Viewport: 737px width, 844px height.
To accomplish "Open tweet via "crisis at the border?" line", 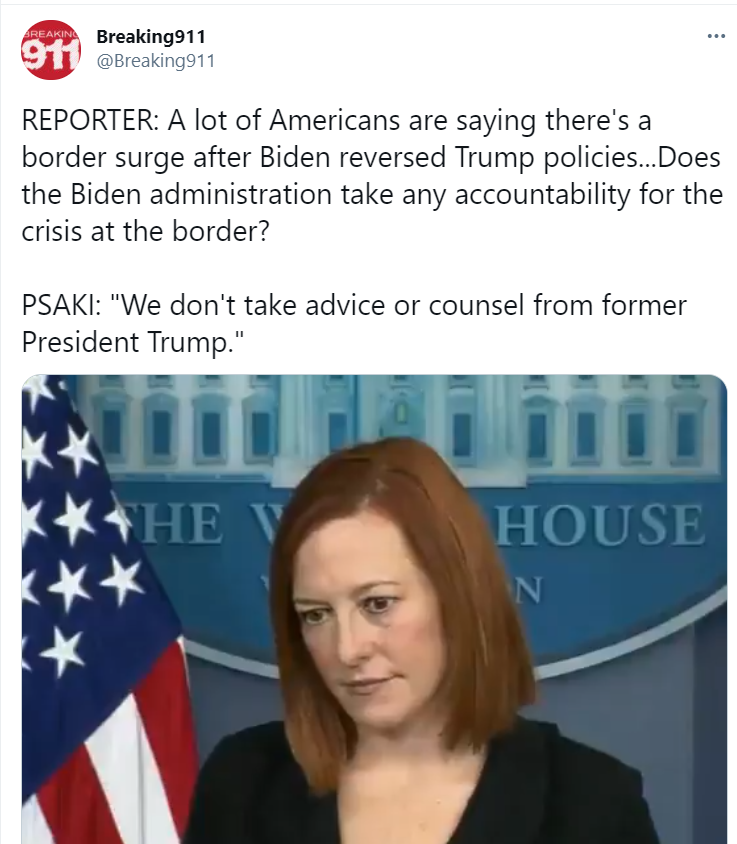I will [145, 231].
